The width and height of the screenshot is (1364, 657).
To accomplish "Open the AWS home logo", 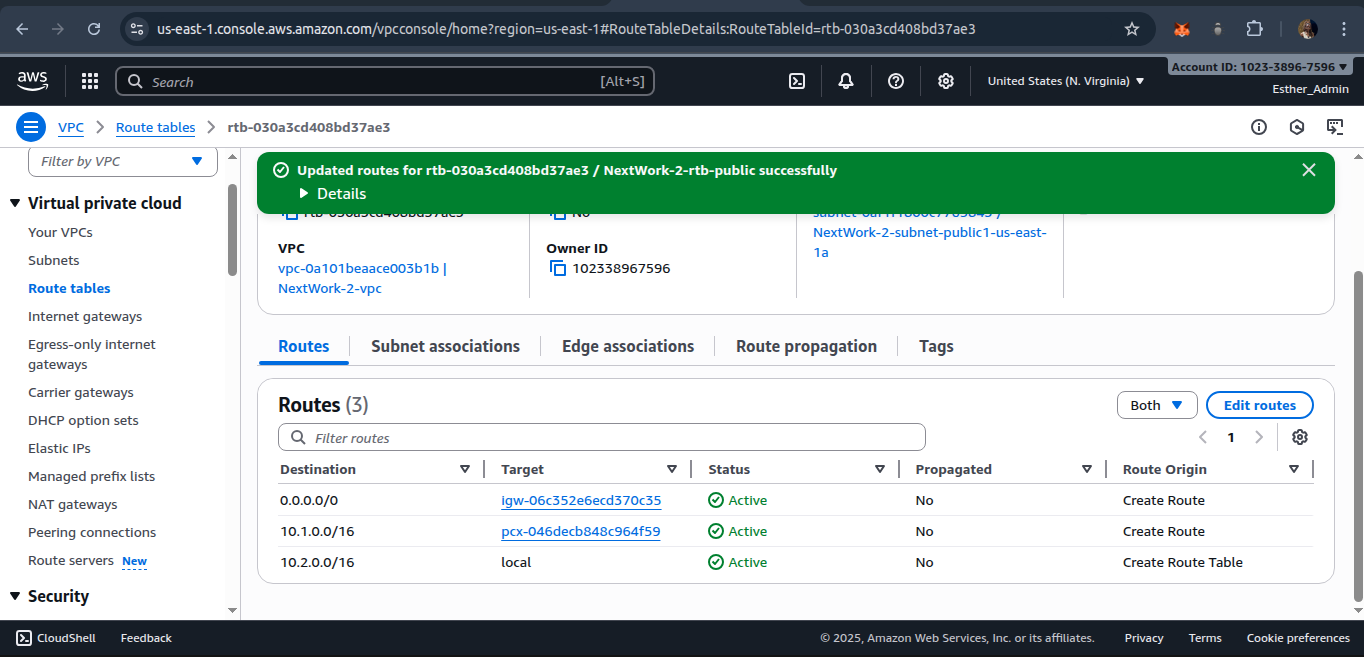I will point(33,80).
